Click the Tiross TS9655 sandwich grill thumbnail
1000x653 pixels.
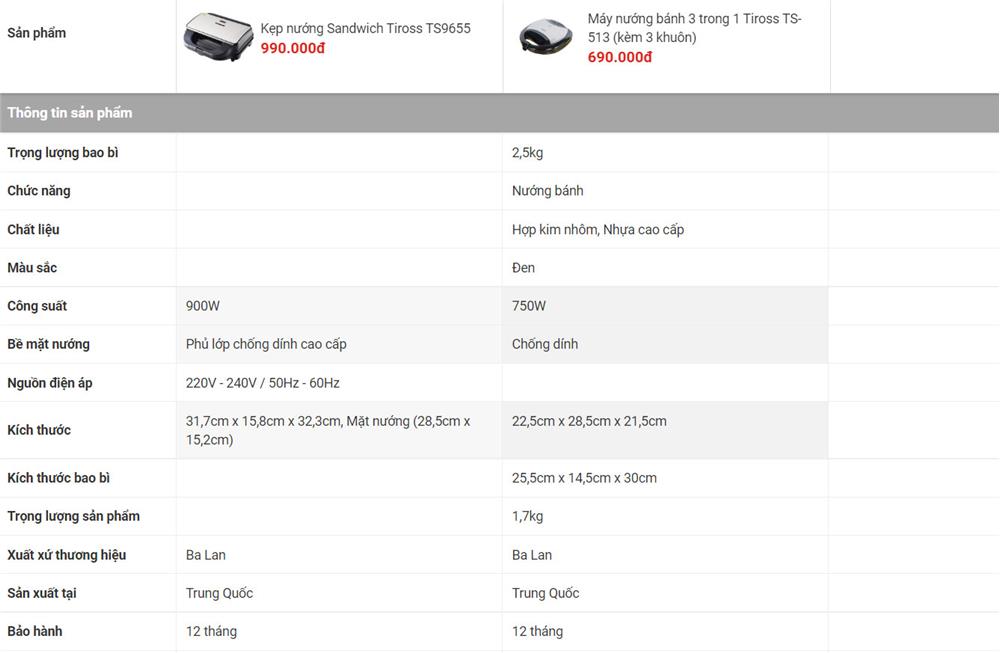(x=212, y=38)
